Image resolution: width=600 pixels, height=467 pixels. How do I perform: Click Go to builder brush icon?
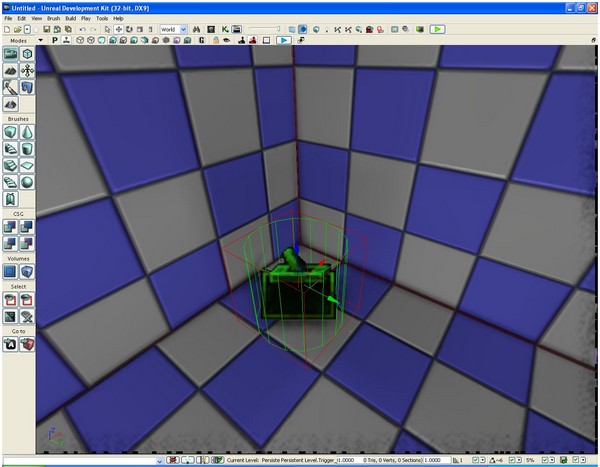(27, 344)
